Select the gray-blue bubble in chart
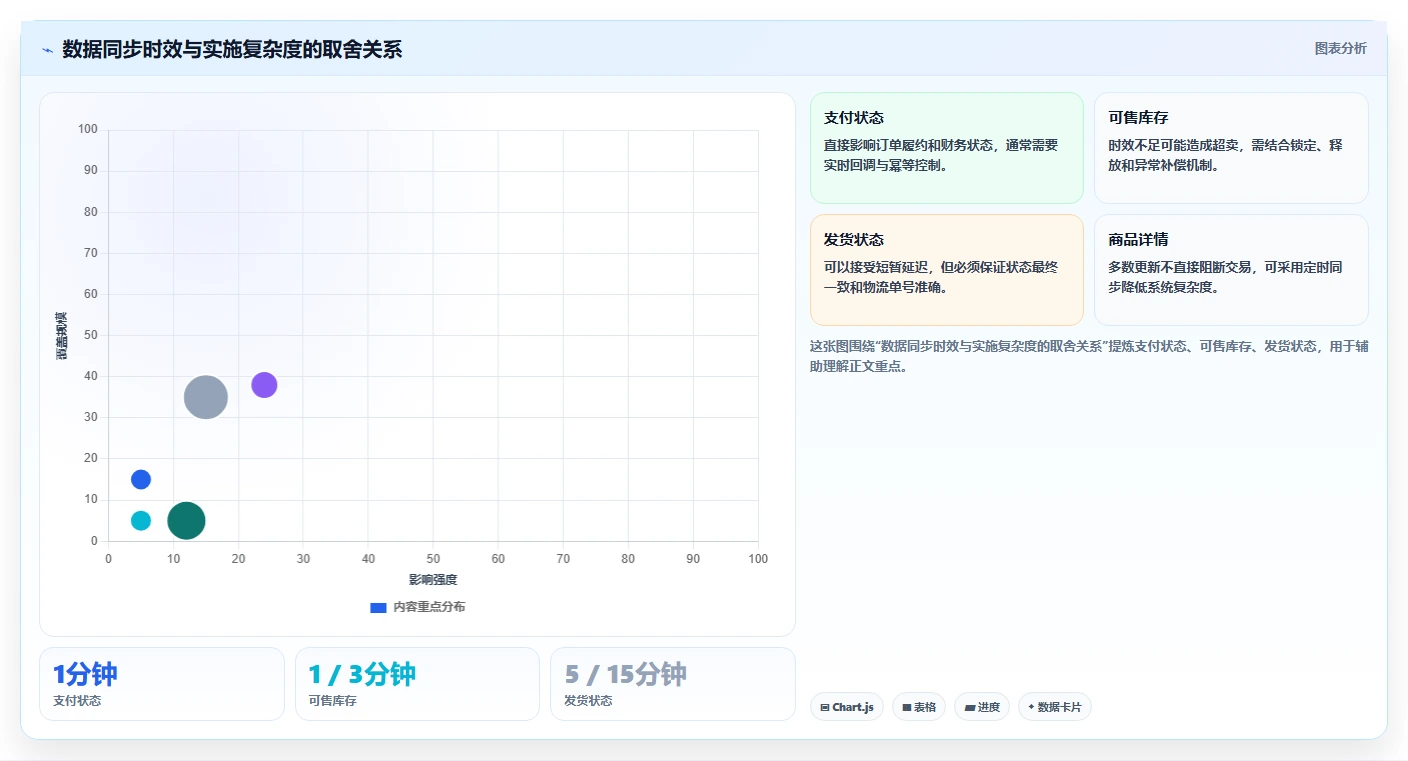 point(206,397)
